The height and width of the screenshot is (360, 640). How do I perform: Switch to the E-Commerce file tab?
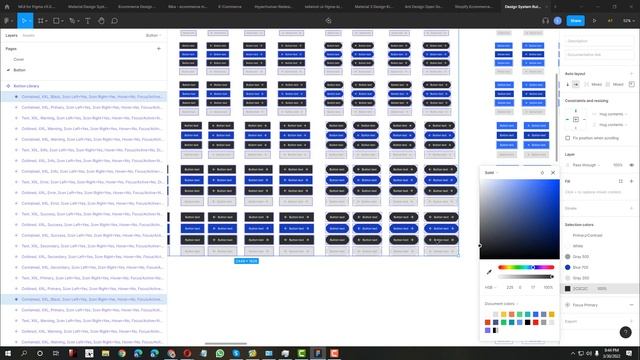230,7
